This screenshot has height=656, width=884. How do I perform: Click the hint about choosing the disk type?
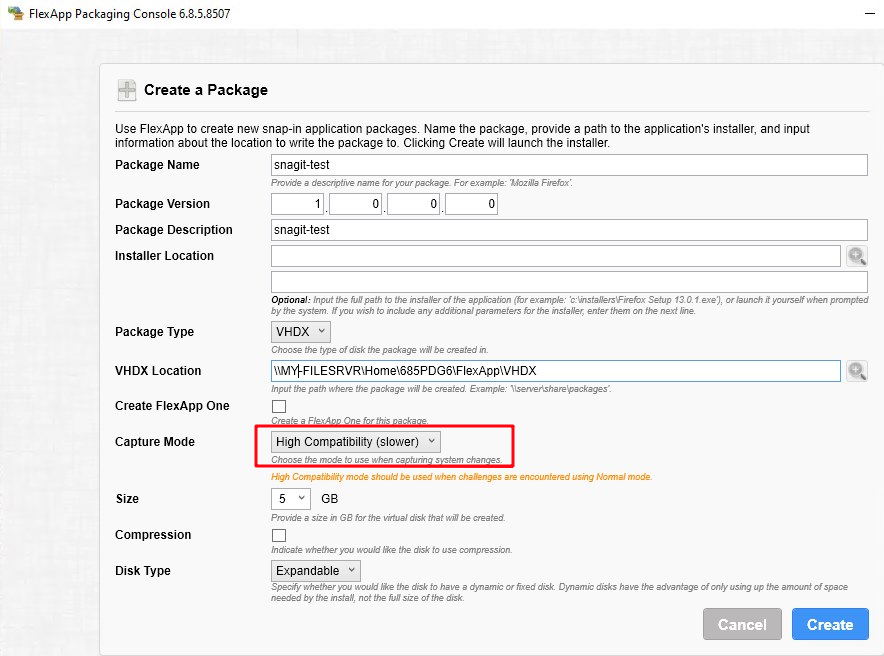point(379,349)
